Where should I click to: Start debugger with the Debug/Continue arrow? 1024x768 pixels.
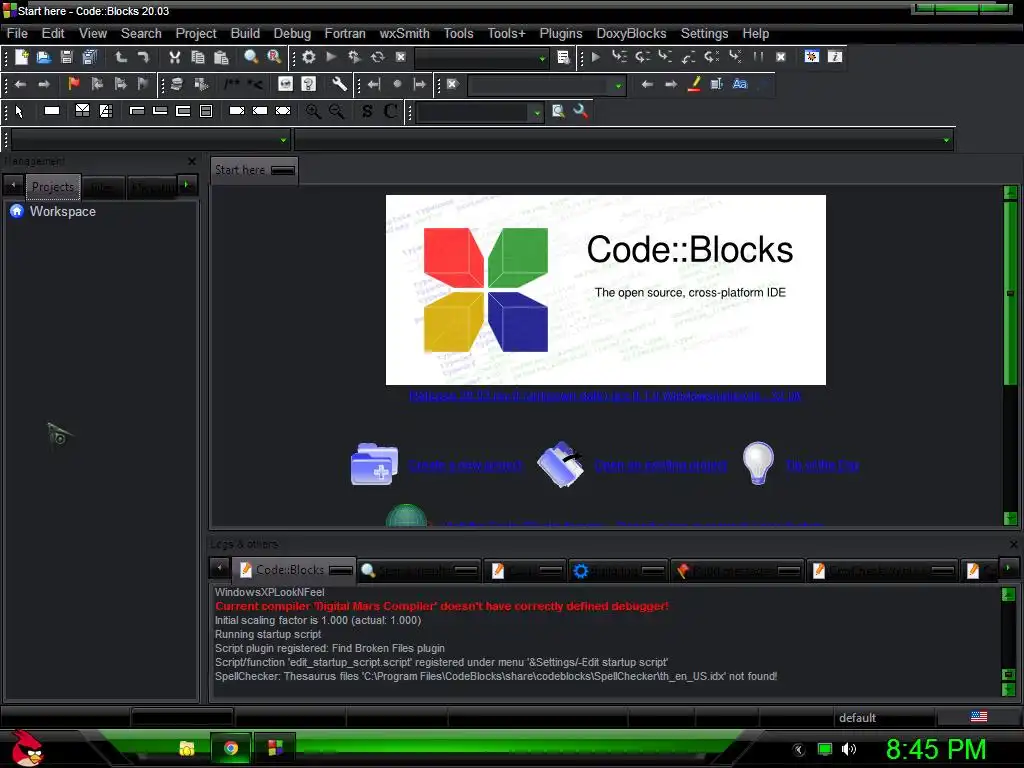pyautogui.click(x=596, y=57)
